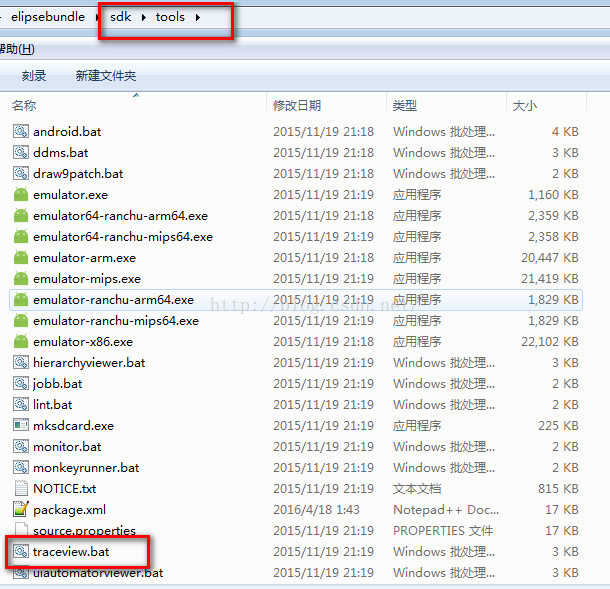Select the file name emulator-ranchu-arm64.exe
Image resolution: width=610 pixels, height=589 pixels.
(x=114, y=300)
